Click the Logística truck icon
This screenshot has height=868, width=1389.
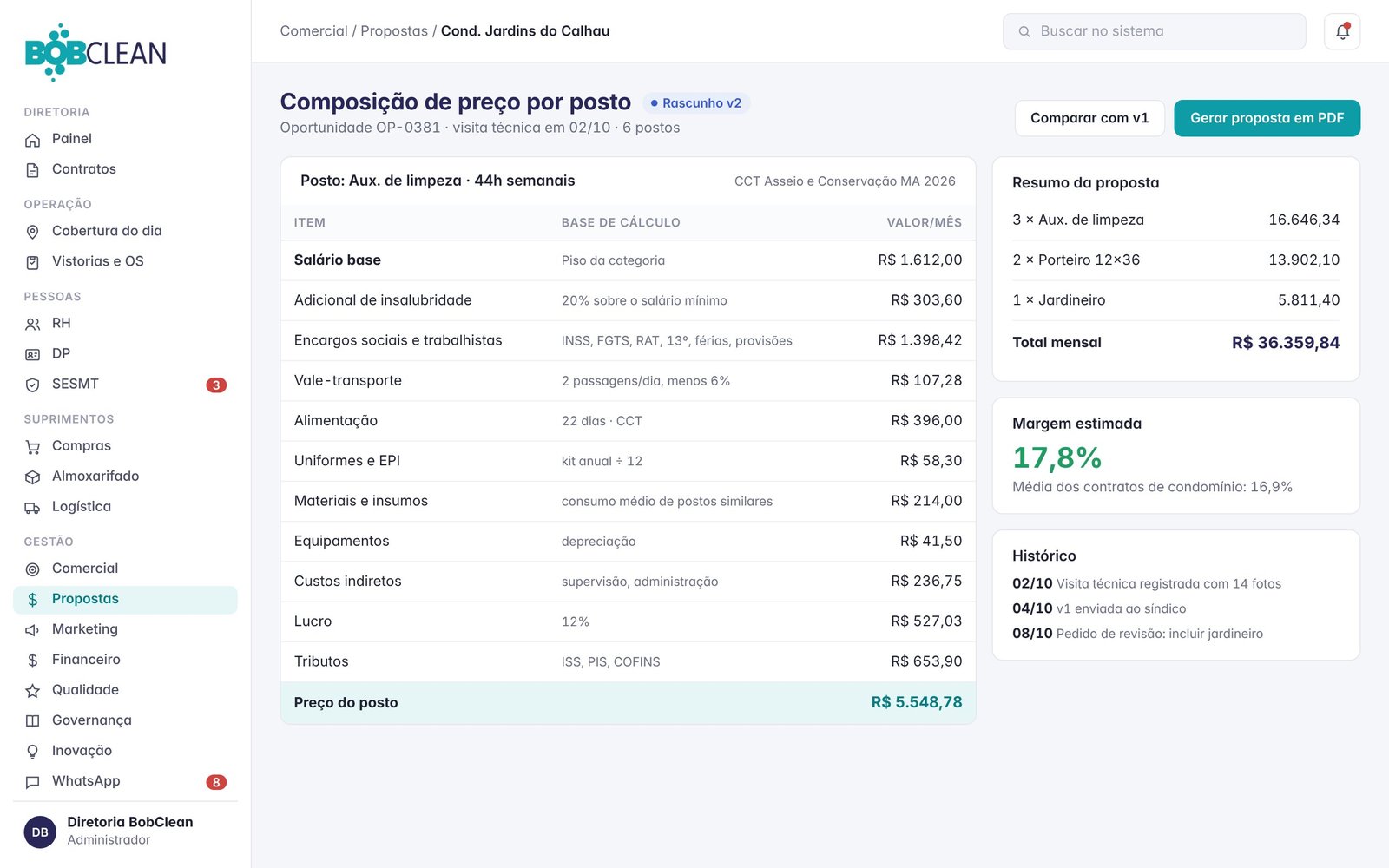click(32, 507)
